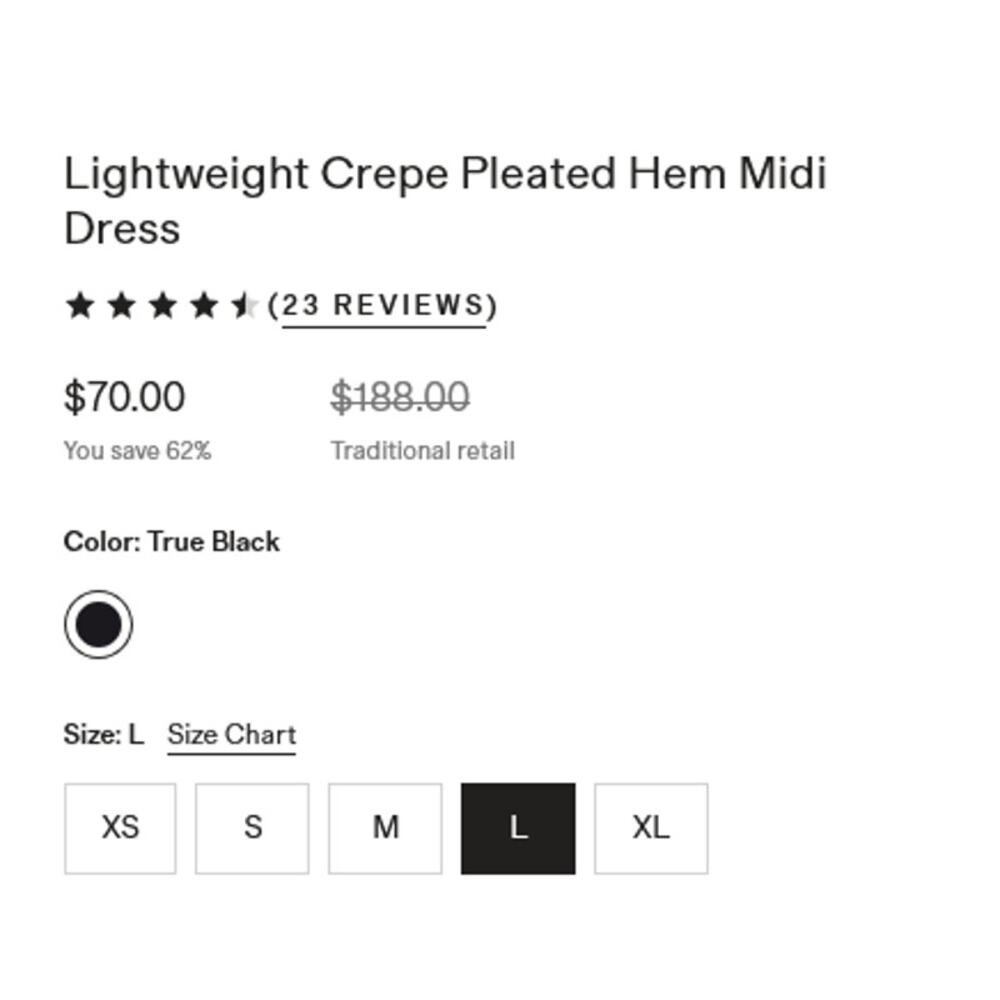Switch to size XL
The image size is (1000, 1000).
coord(651,828)
